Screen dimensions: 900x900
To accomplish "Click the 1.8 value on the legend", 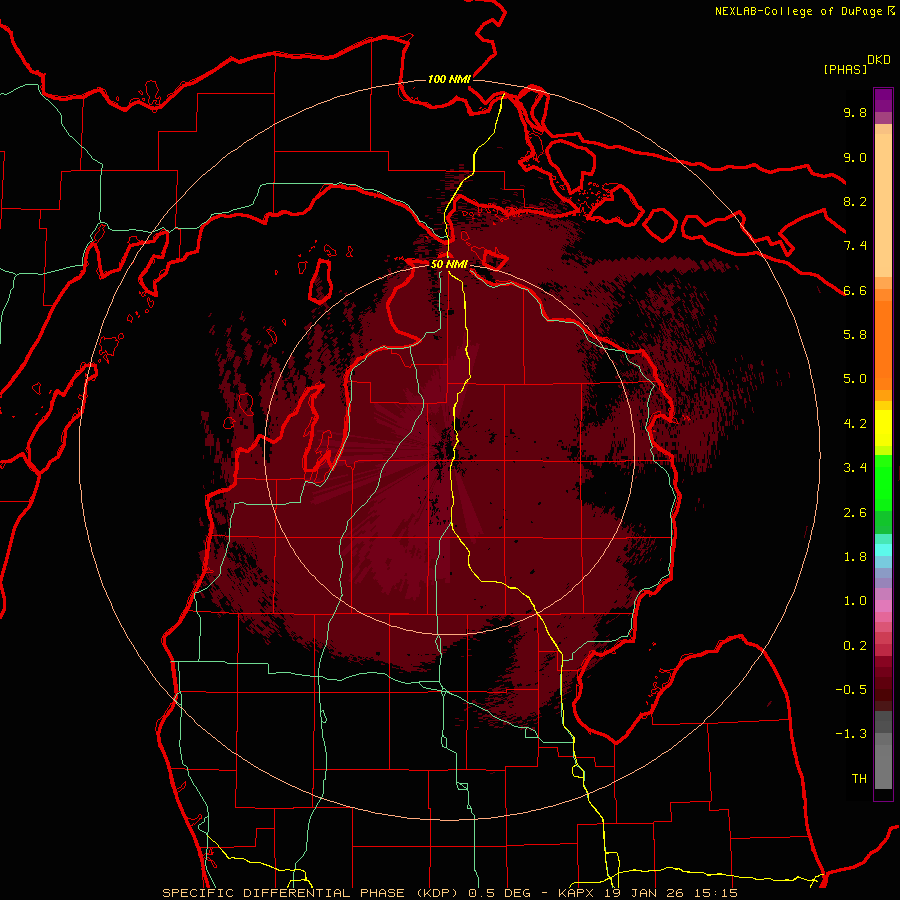I will pyautogui.click(x=855, y=557).
